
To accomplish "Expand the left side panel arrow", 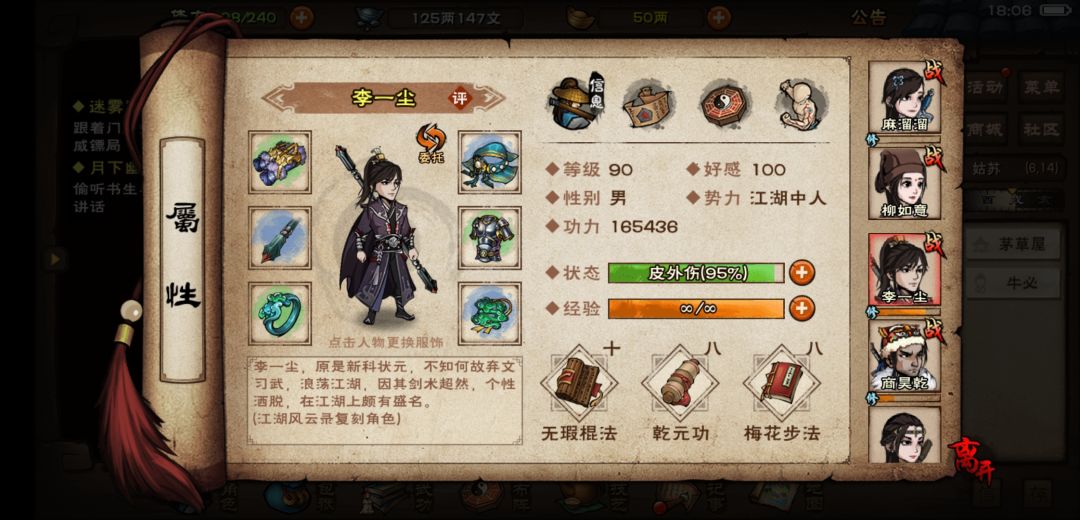I will tap(54, 259).
